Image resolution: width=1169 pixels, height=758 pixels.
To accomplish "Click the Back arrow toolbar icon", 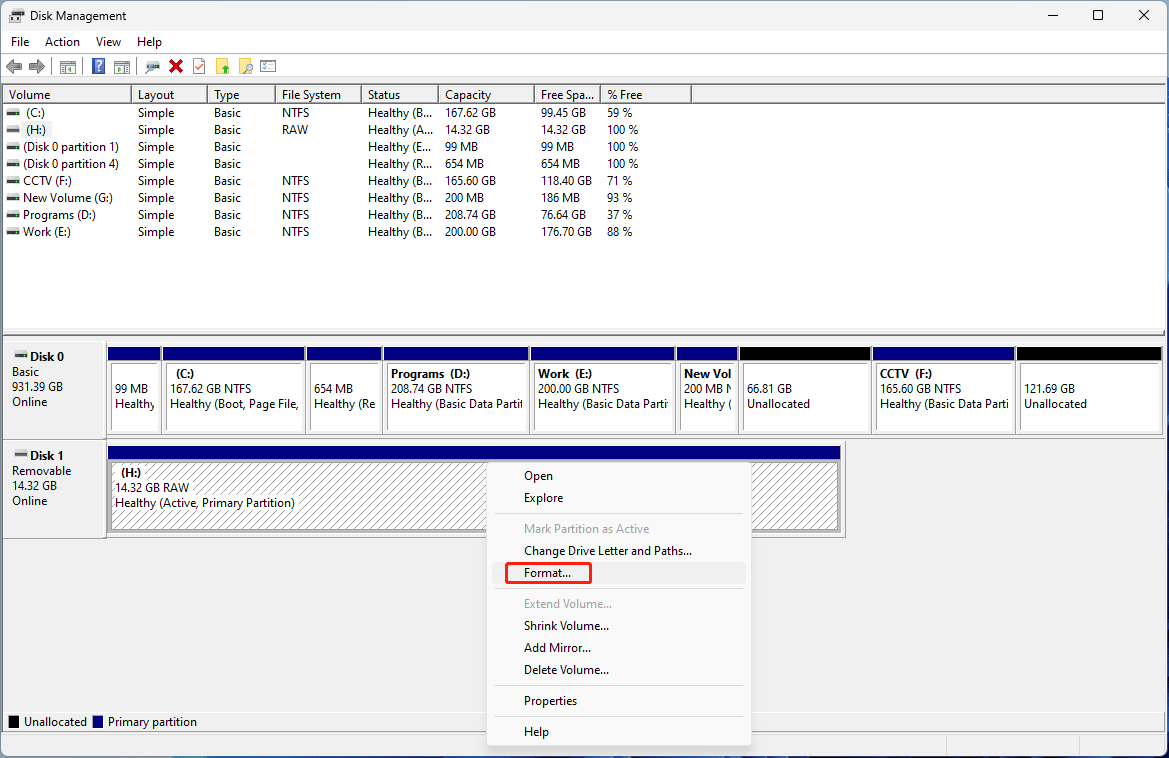I will pyautogui.click(x=14, y=66).
